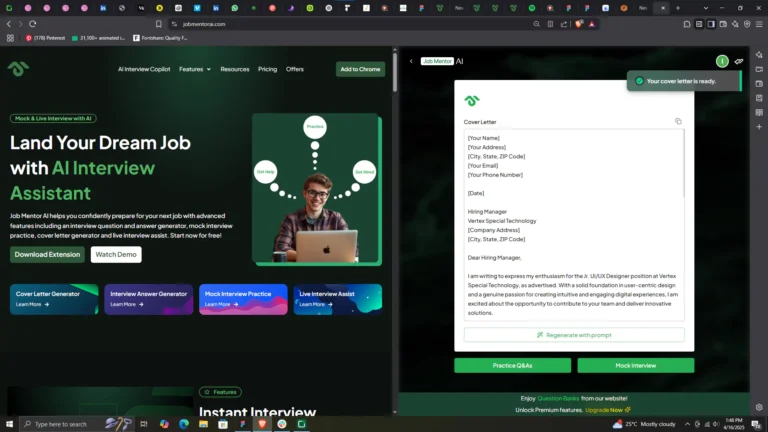Copy the cover letter using copy icon
Screen dimensions: 768x432
[678, 121]
